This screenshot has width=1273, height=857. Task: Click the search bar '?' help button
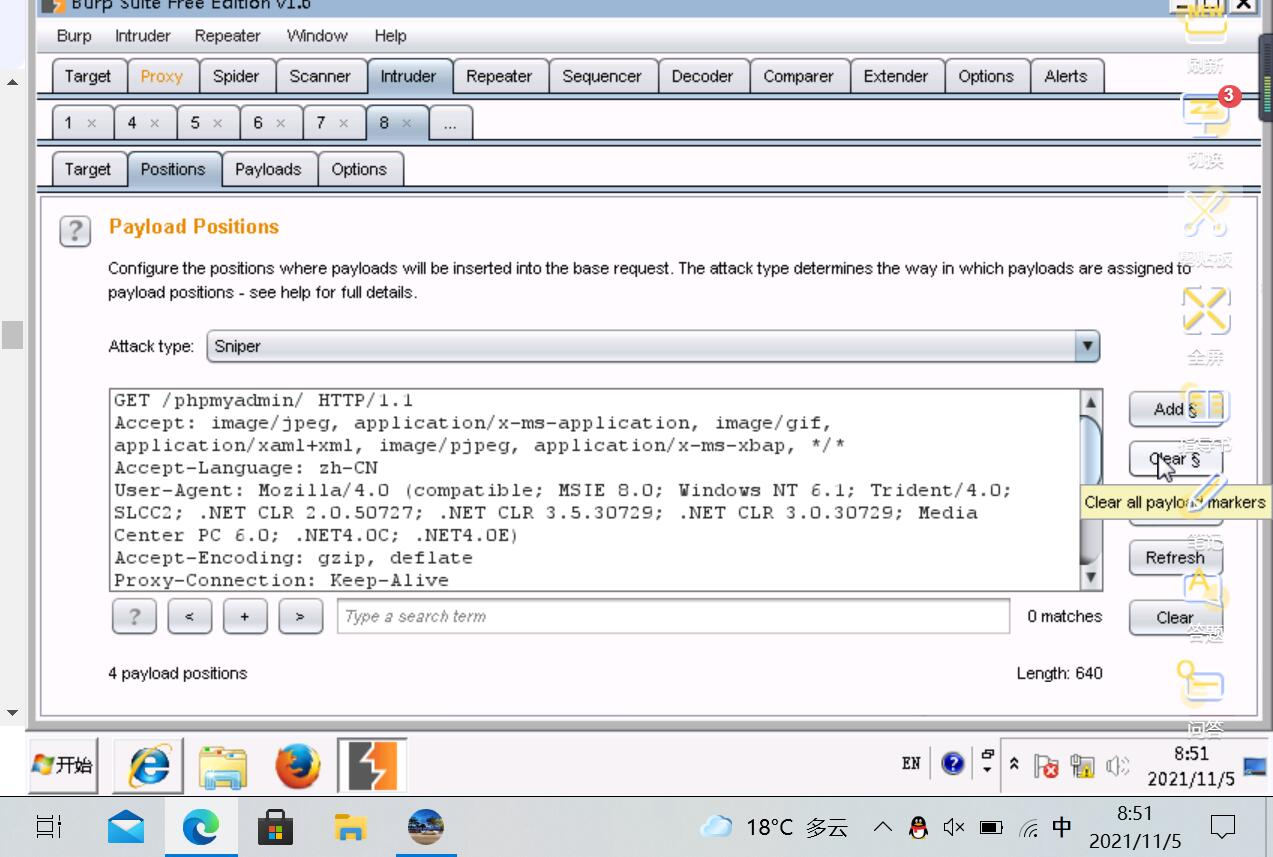point(134,617)
